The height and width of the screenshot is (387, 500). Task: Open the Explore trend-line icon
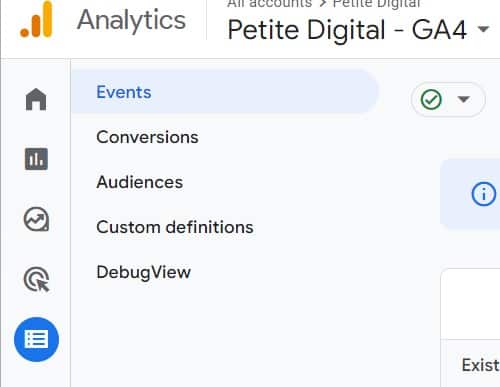click(x=36, y=219)
